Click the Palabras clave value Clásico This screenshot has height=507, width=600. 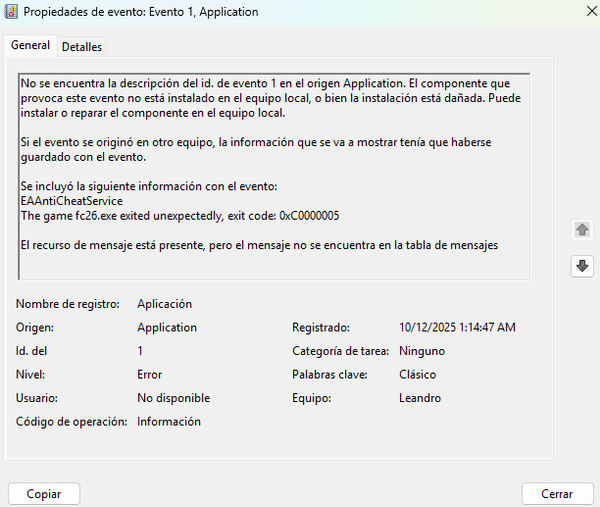[419, 375]
